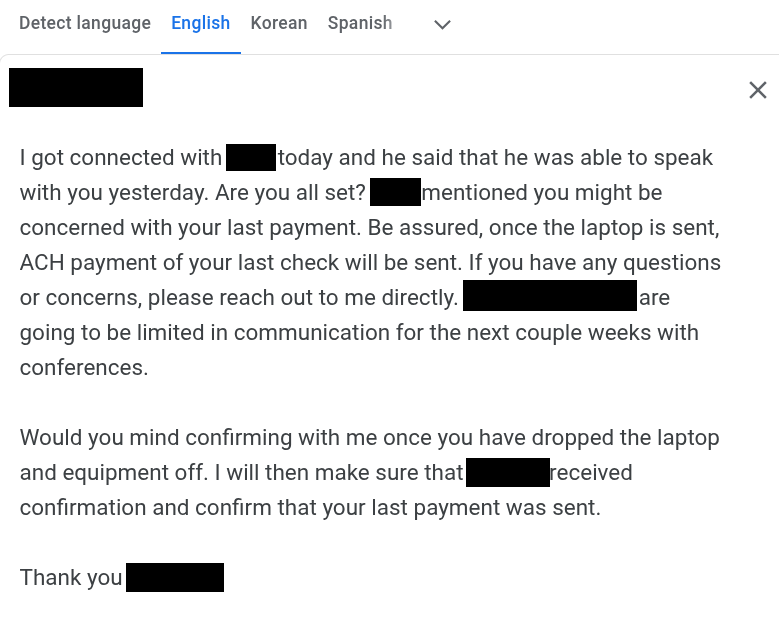
Task: Place cursor on the word "conferences."
Action: pyautogui.click(x=83, y=368)
